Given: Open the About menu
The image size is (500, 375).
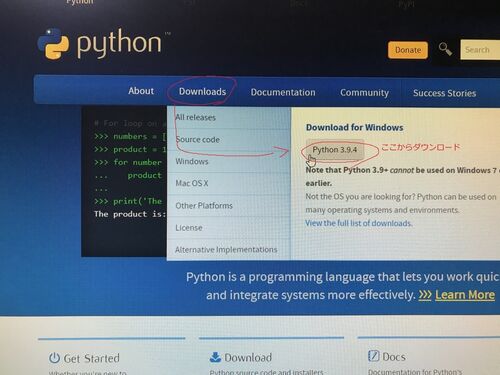Looking at the screenshot, I should tap(141, 91).
